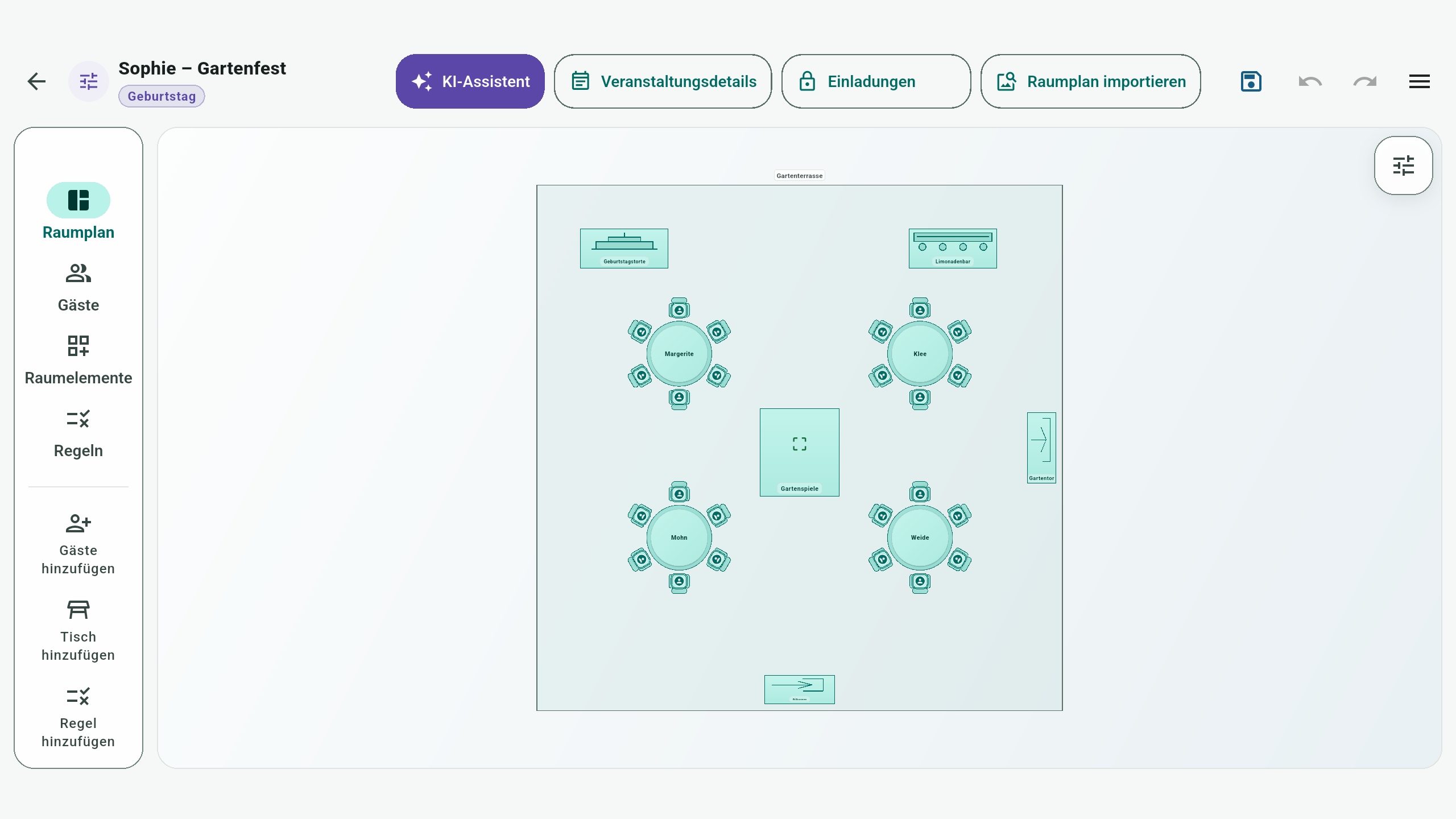This screenshot has width=1456, height=819.
Task: Click Gäste hinzufügen
Action: [78, 544]
